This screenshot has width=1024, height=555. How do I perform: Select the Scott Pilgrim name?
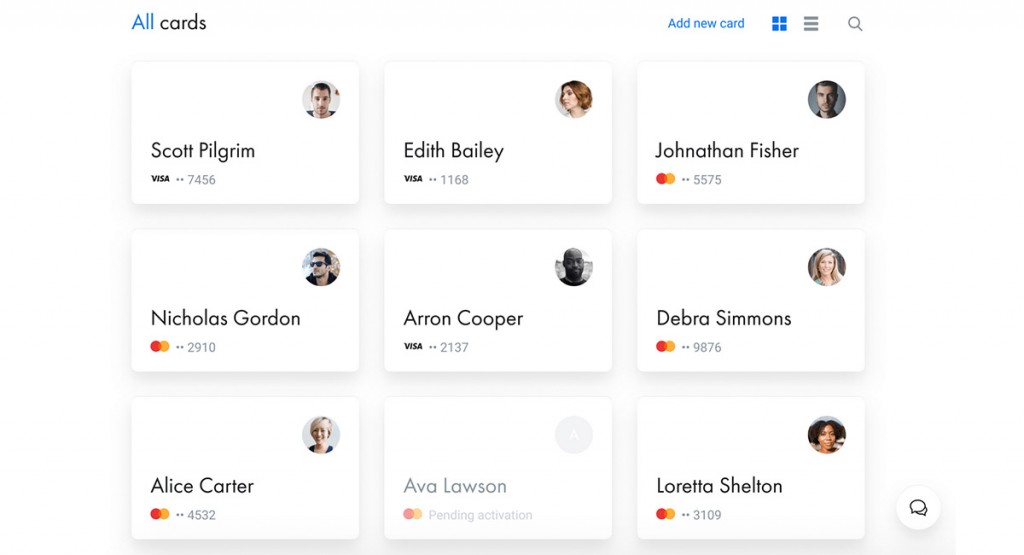coord(202,151)
